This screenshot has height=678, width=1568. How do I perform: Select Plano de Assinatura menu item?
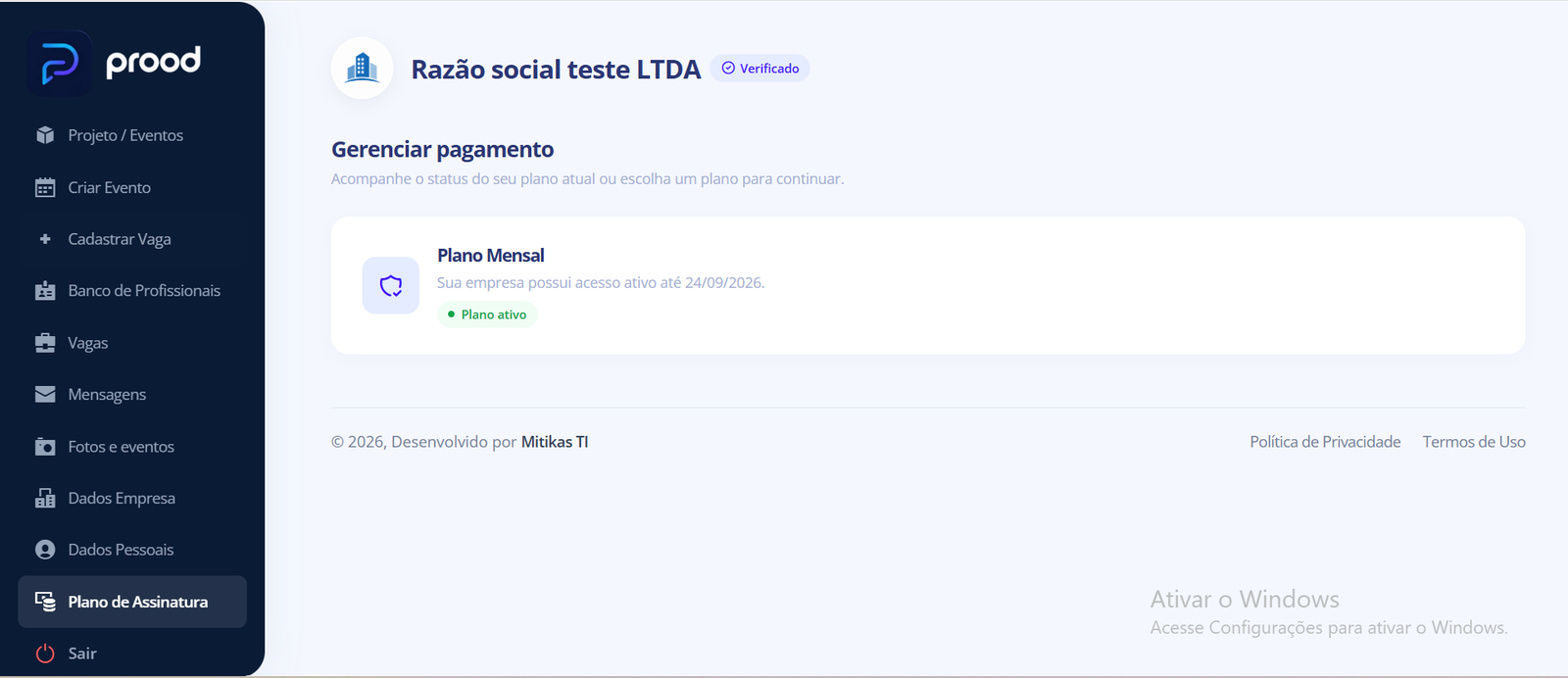point(132,602)
